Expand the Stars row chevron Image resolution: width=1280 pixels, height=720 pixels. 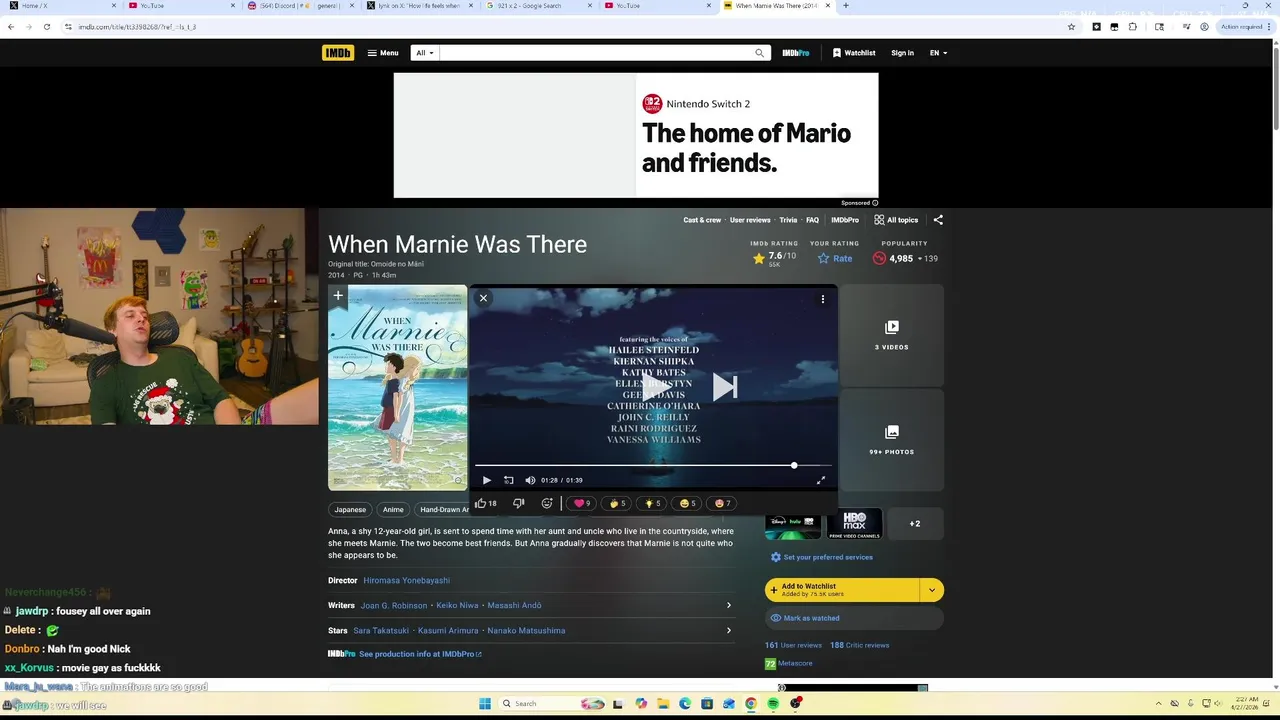pos(728,630)
